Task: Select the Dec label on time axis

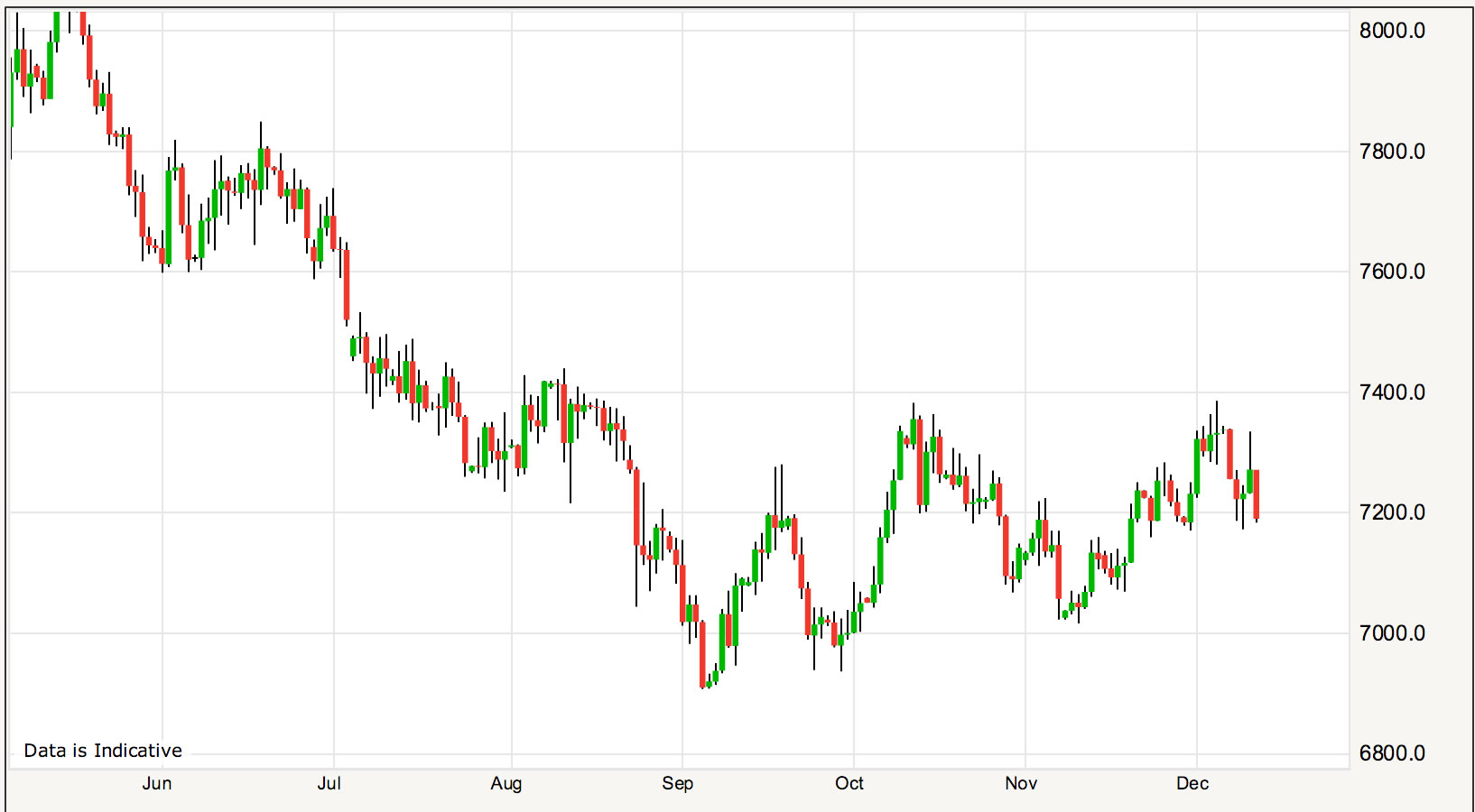Action: point(1192,783)
